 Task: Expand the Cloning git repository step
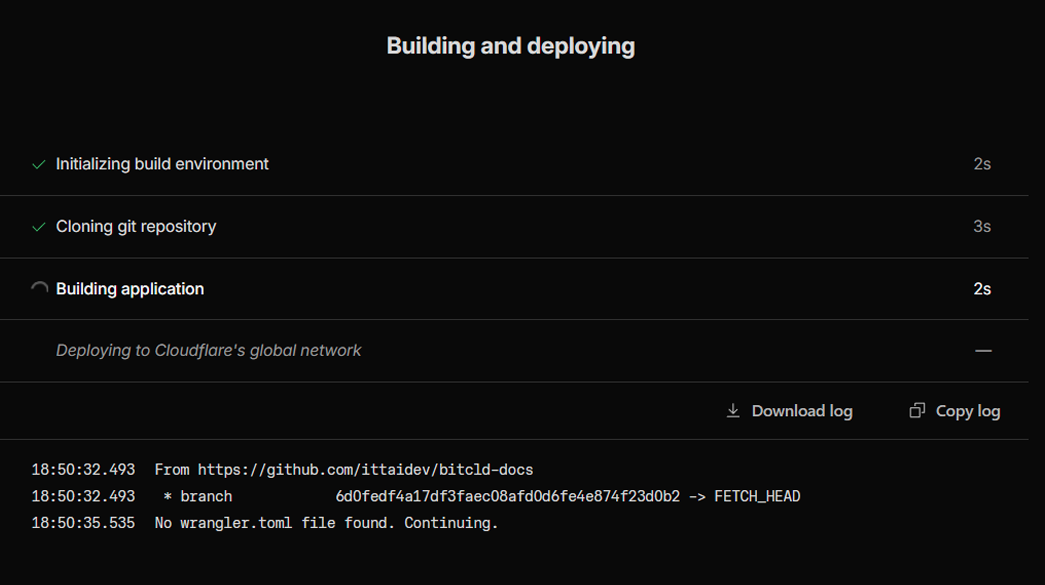point(137,226)
